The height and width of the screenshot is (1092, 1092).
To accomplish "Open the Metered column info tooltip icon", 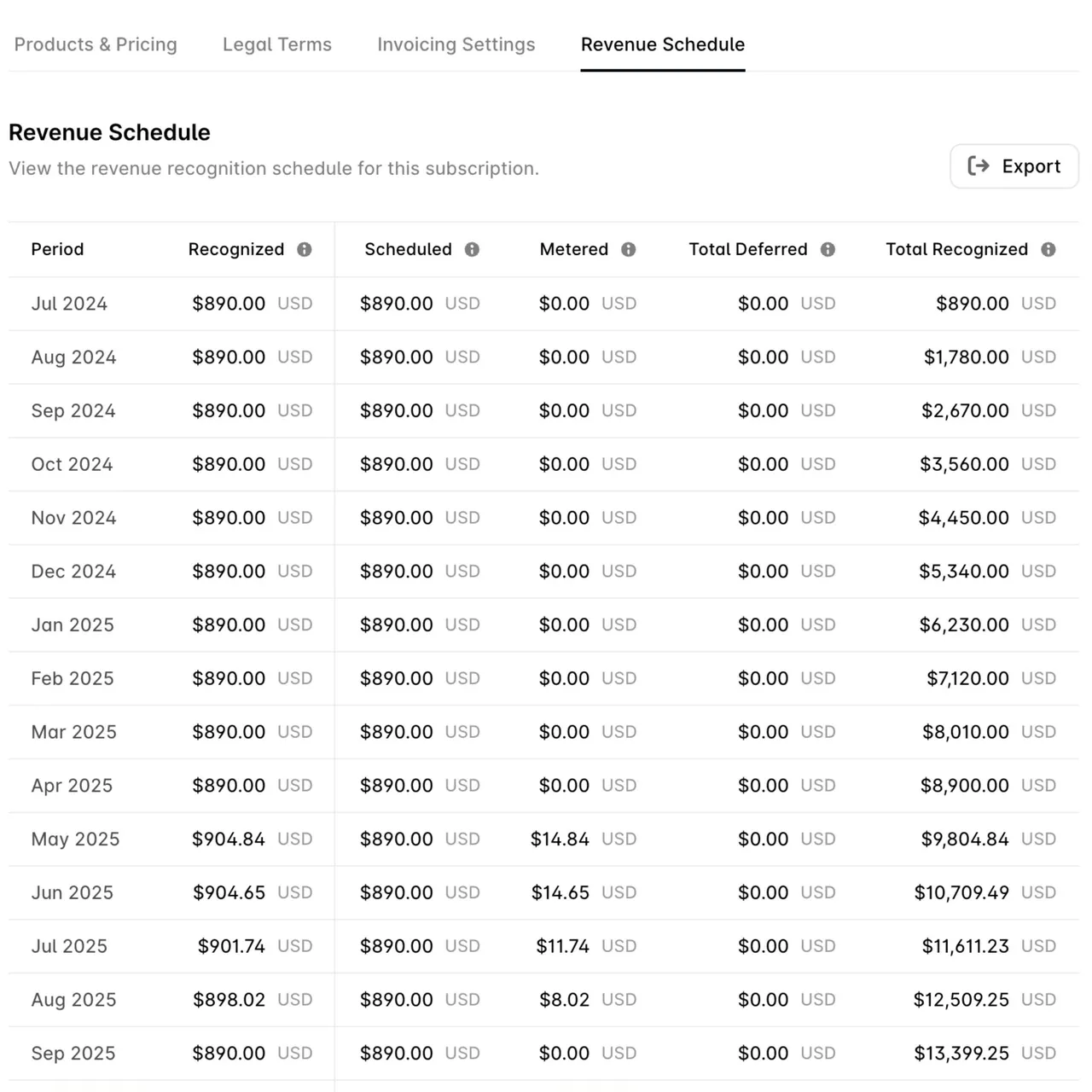I will click(629, 250).
